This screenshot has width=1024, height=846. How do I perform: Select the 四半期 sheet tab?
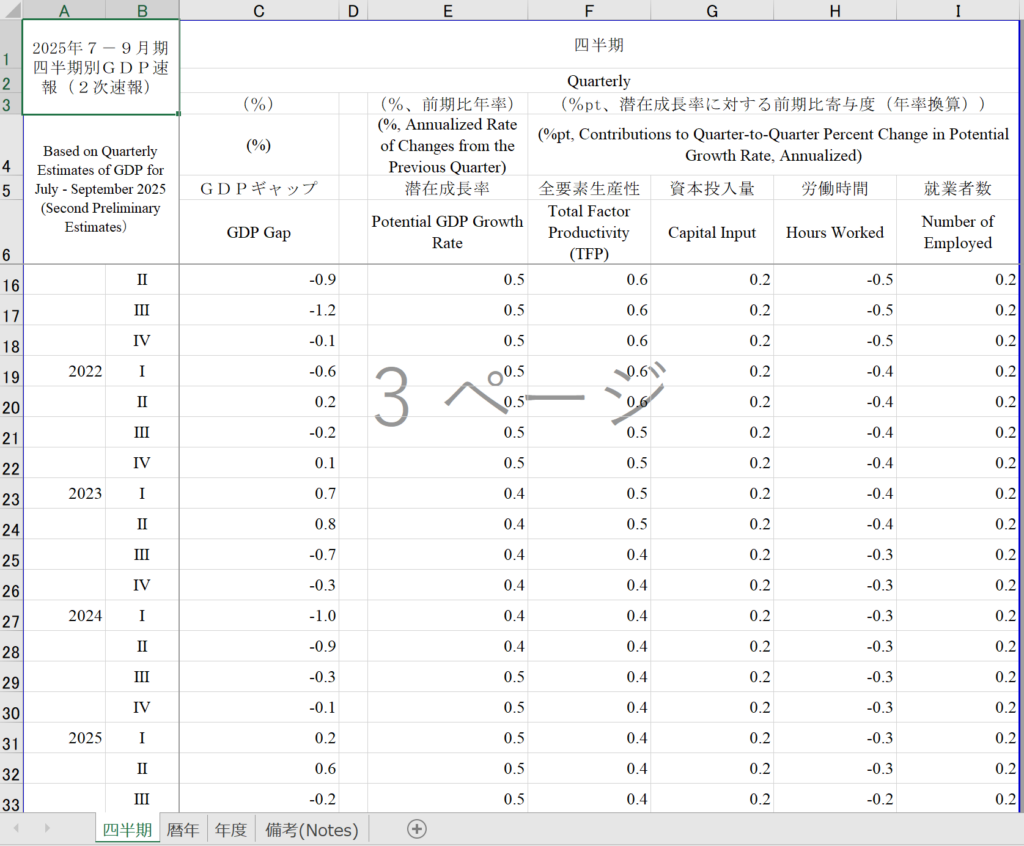pyautogui.click(x=127, y=829)
